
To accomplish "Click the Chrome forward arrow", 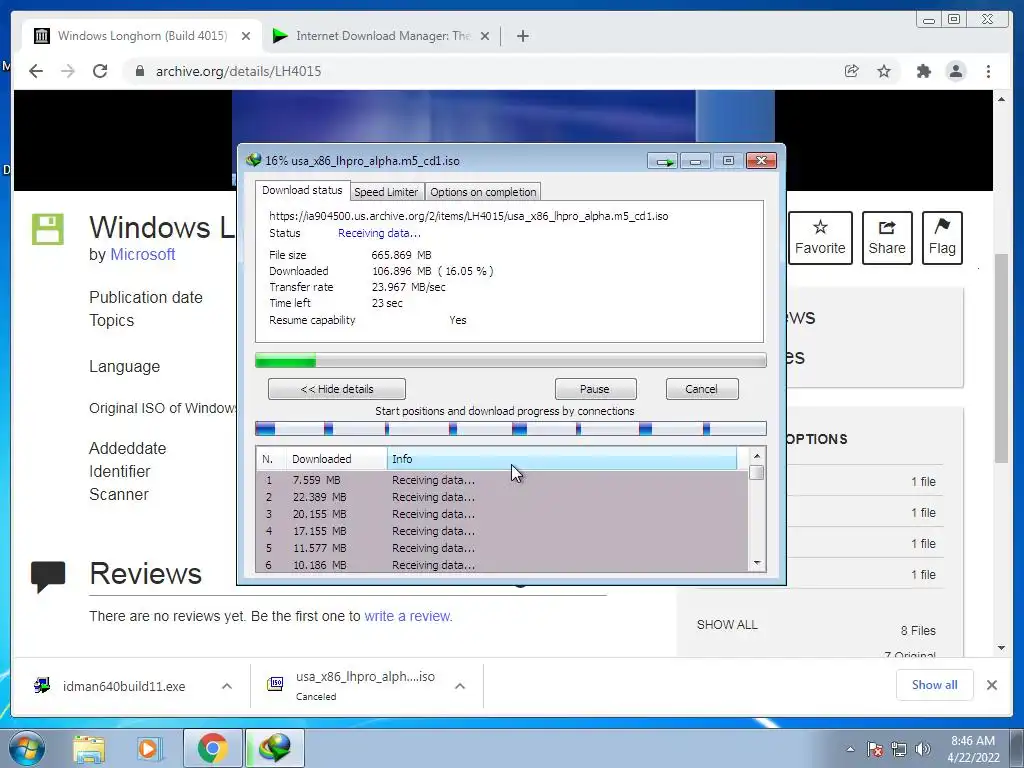I will 68,71.
